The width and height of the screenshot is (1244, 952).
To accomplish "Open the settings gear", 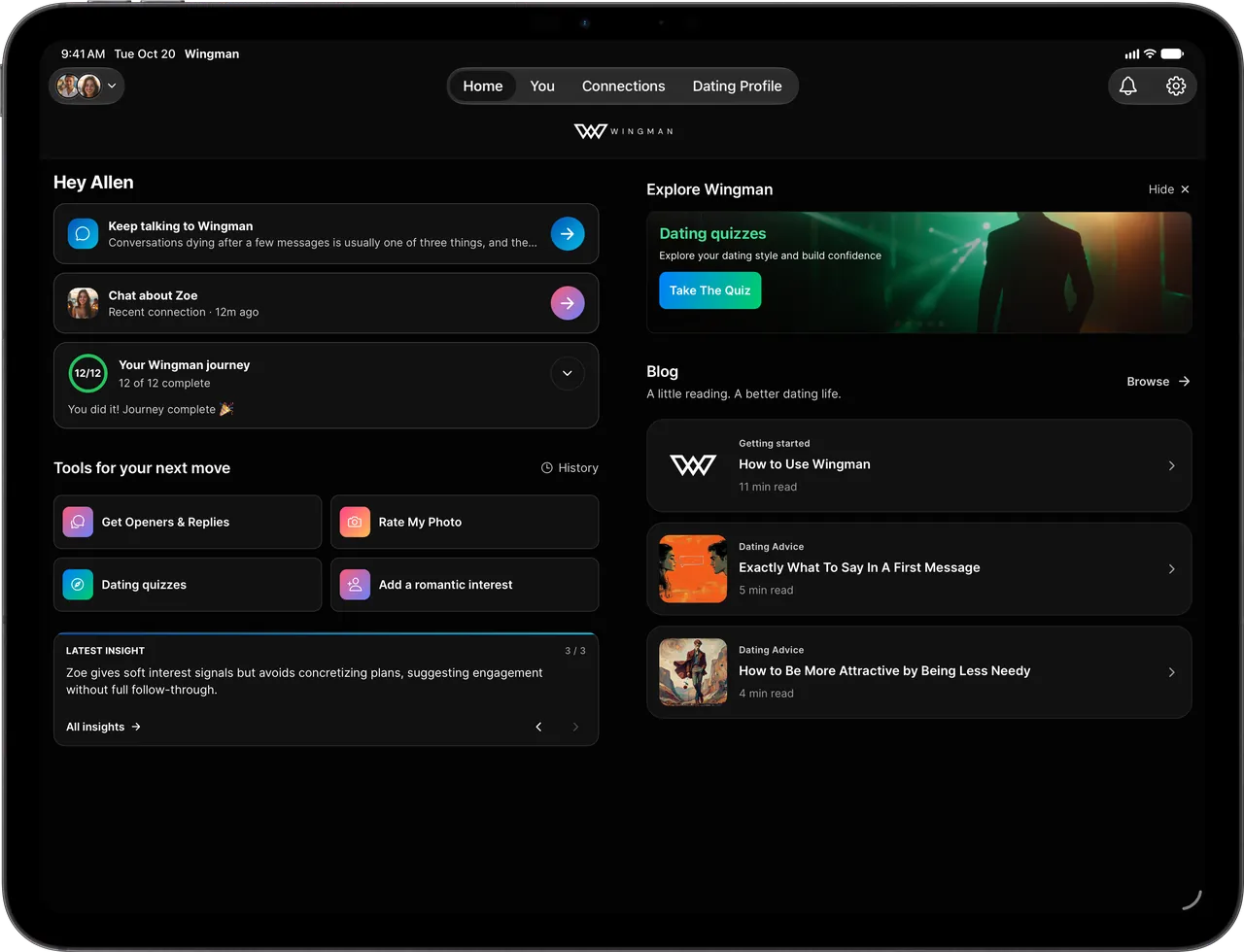I will pyautogui.click(x=1176, y=86).
